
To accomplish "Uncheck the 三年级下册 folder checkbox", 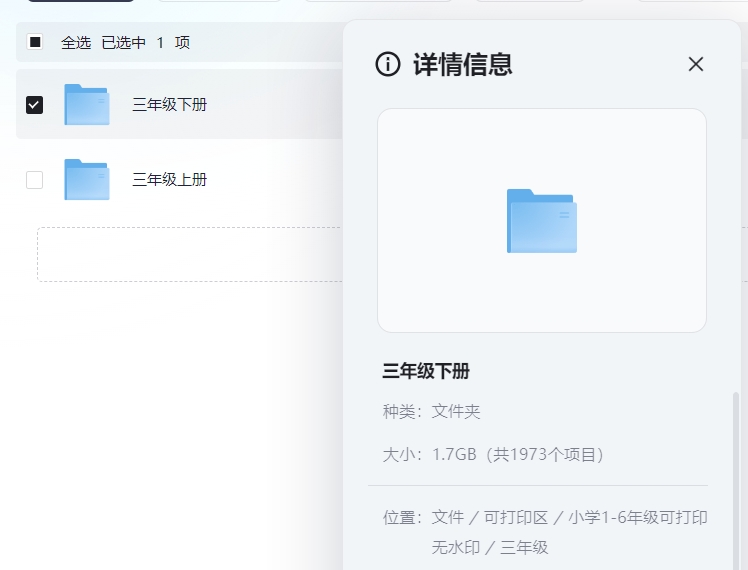I will click(x=35, y=105).
